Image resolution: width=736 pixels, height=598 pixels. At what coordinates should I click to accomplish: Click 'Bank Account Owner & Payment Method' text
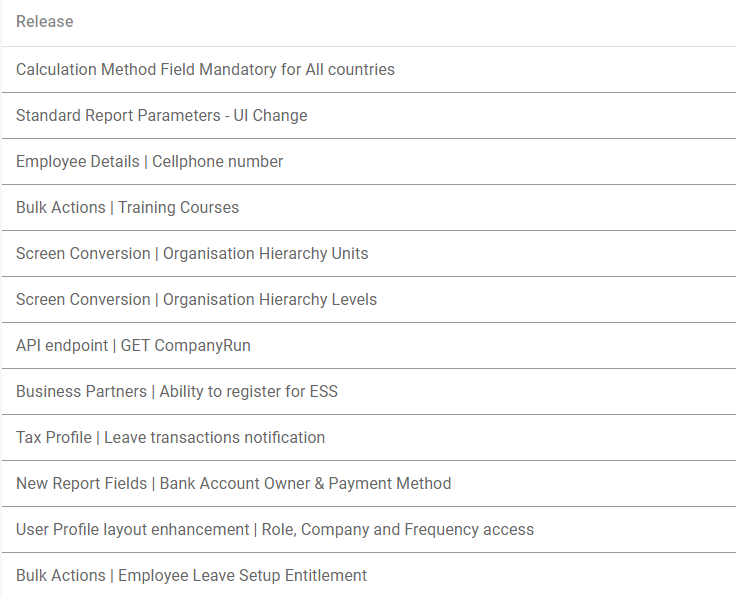(305, 484)
